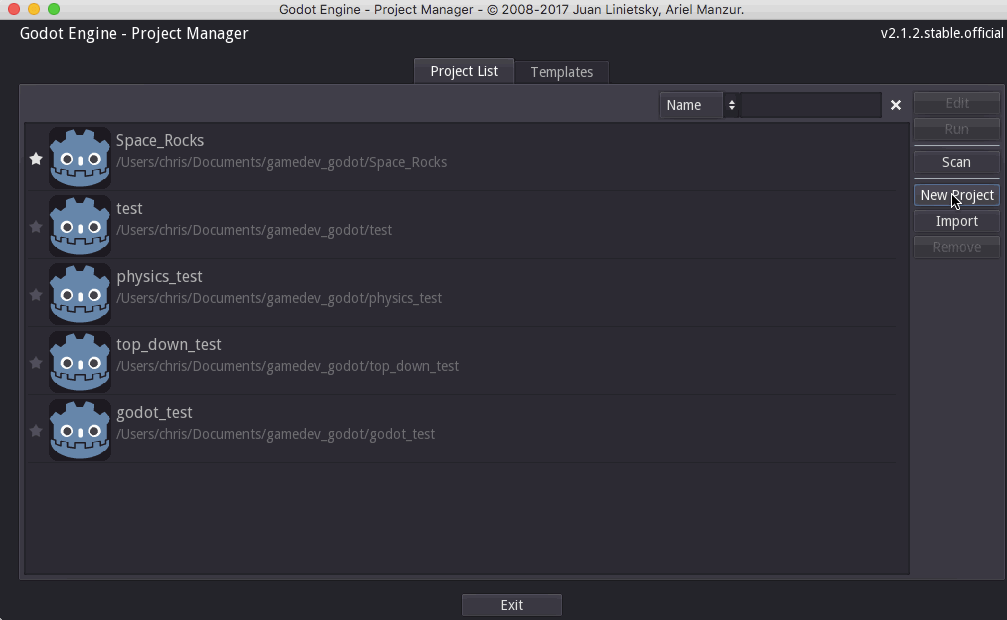Screen dimensions: 1007x620
Task: Select the physics_test project title
Action: pyautogui.click(x=159, y=277)
